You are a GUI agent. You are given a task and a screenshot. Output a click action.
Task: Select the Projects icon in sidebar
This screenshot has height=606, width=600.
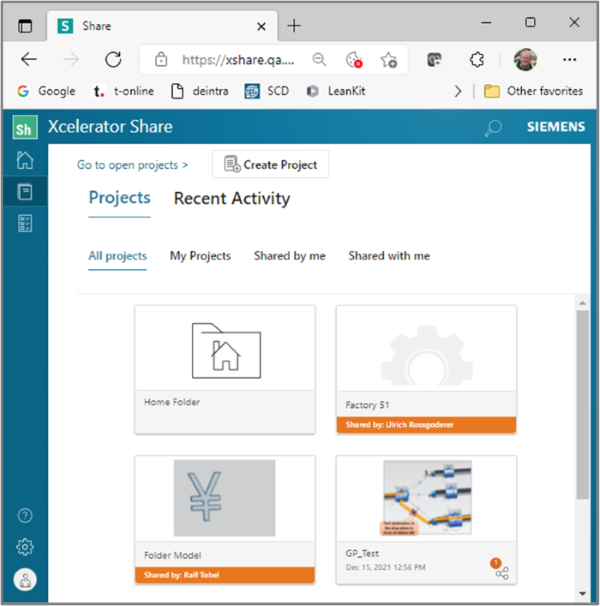25,192
